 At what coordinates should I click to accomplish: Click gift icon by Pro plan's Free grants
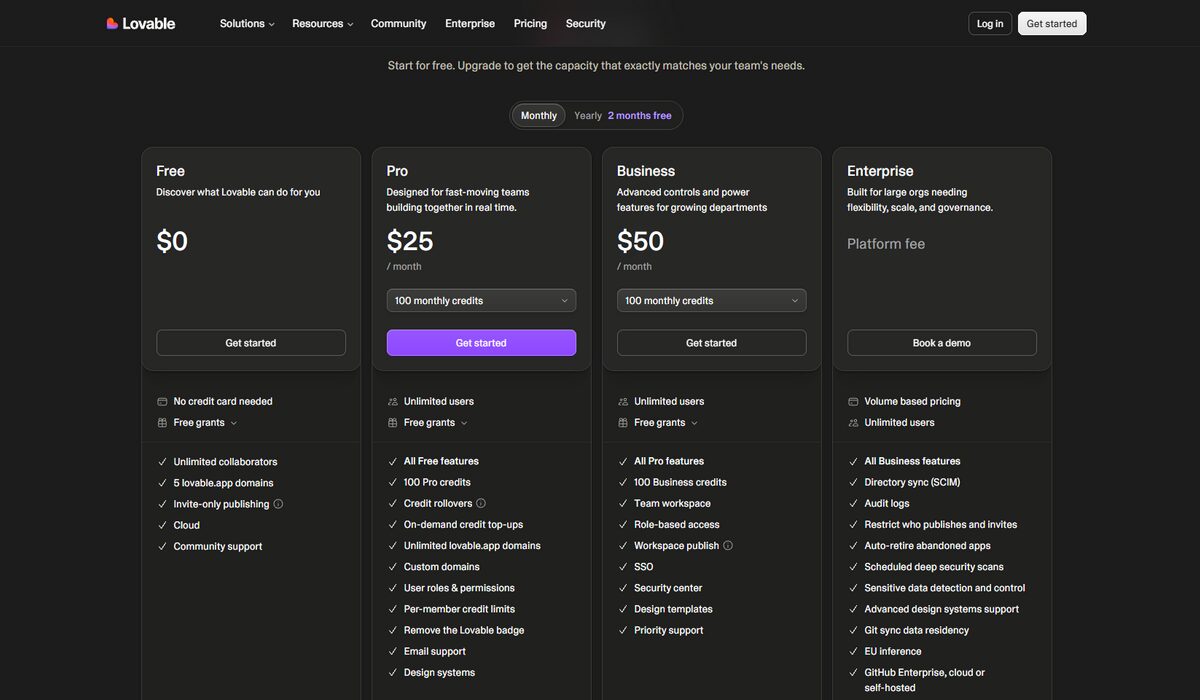tap(393, 422)
